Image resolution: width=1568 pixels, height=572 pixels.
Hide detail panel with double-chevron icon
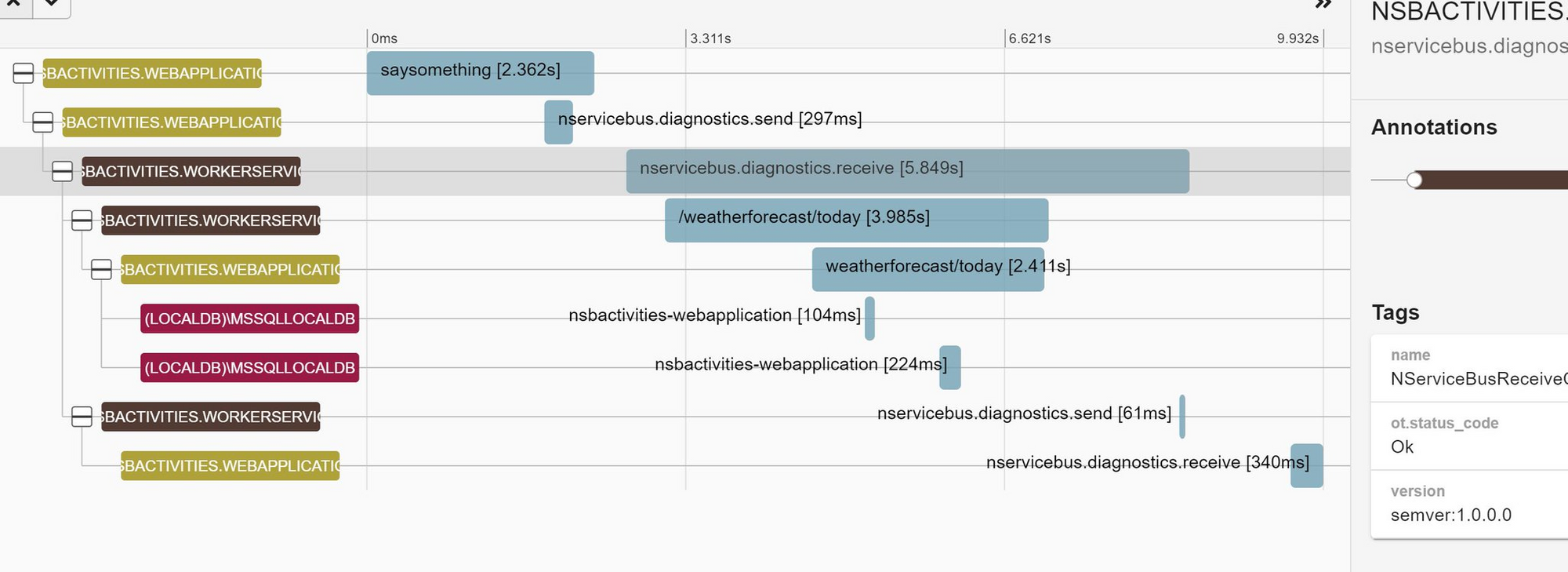[x=1323, y=5]
